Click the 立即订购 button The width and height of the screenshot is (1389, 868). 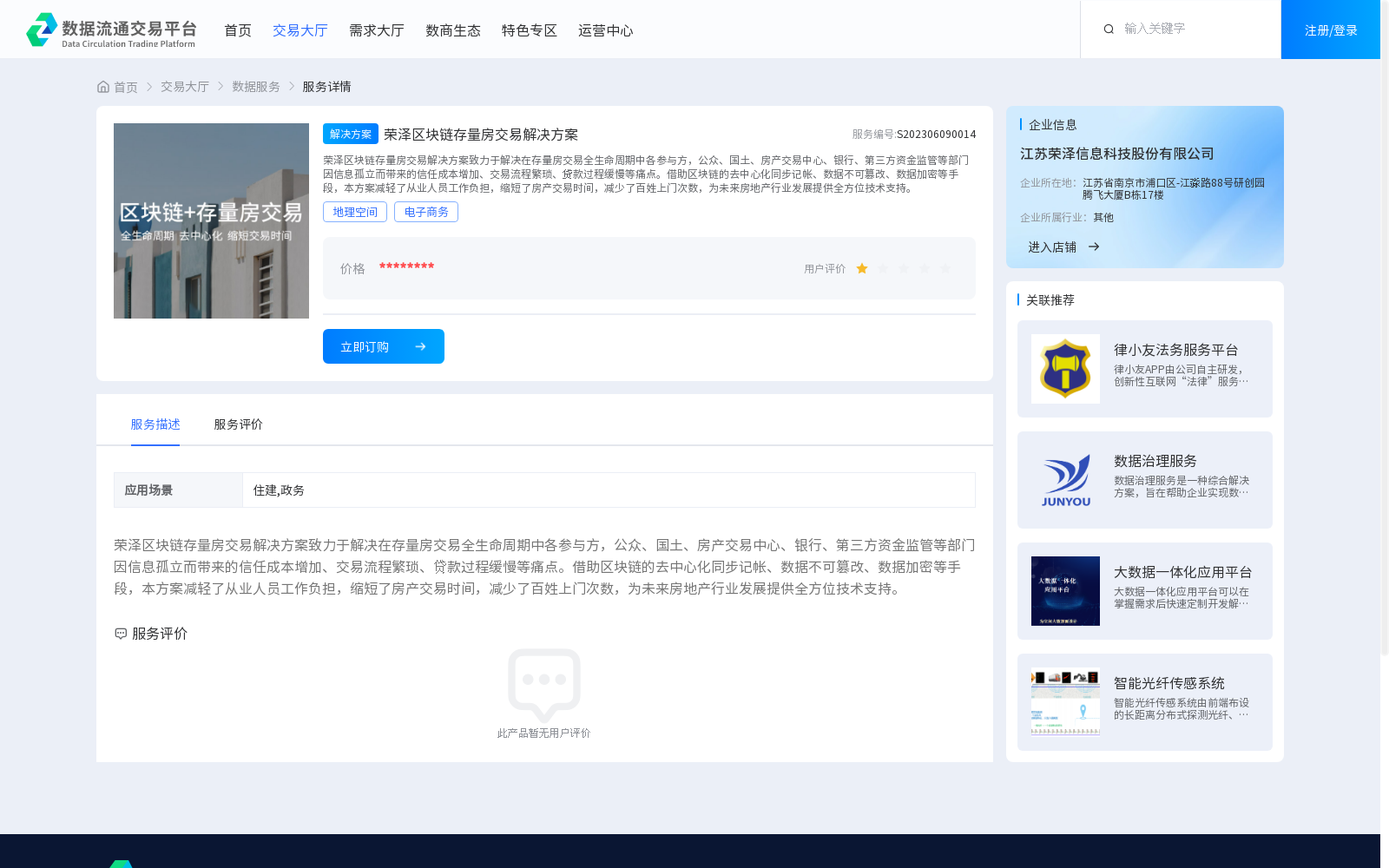384,346
